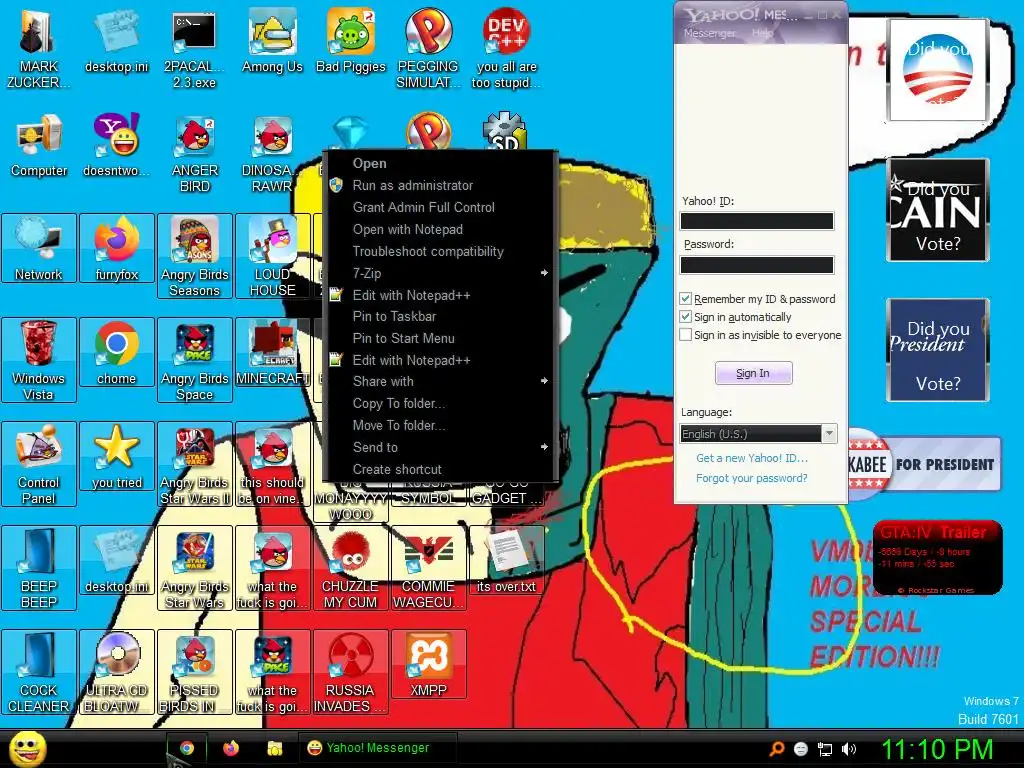Open the Windows Vista recycle bin icon
This screenshot has width=1024, height=768.
click(x=39, y=360)
